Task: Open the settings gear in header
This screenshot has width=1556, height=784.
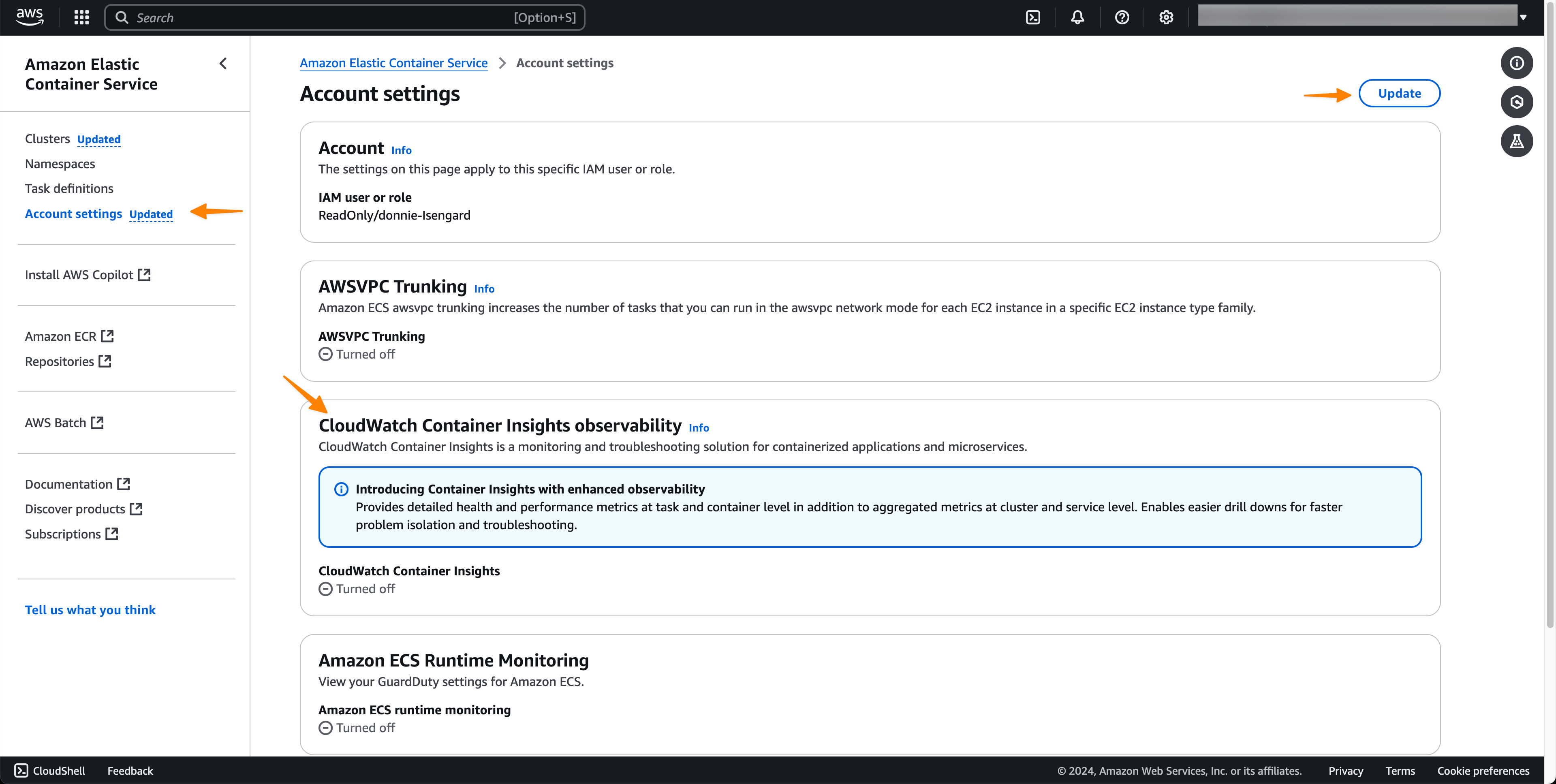Action: pyautogui.click(x=1166, y=17)
